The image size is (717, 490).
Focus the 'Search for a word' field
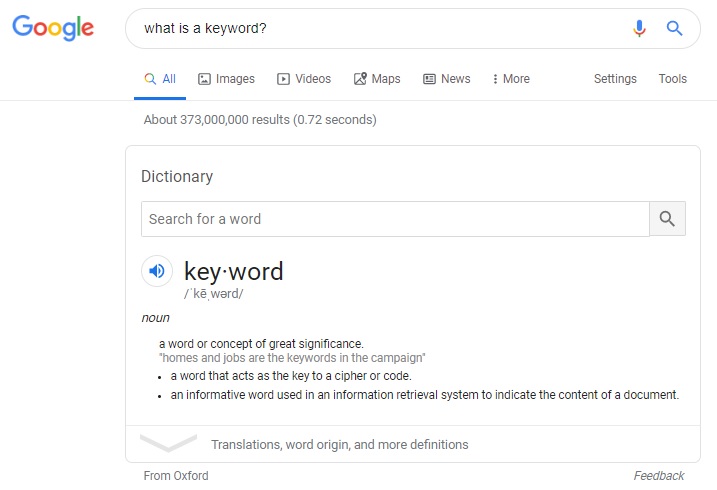coord(395,219)
